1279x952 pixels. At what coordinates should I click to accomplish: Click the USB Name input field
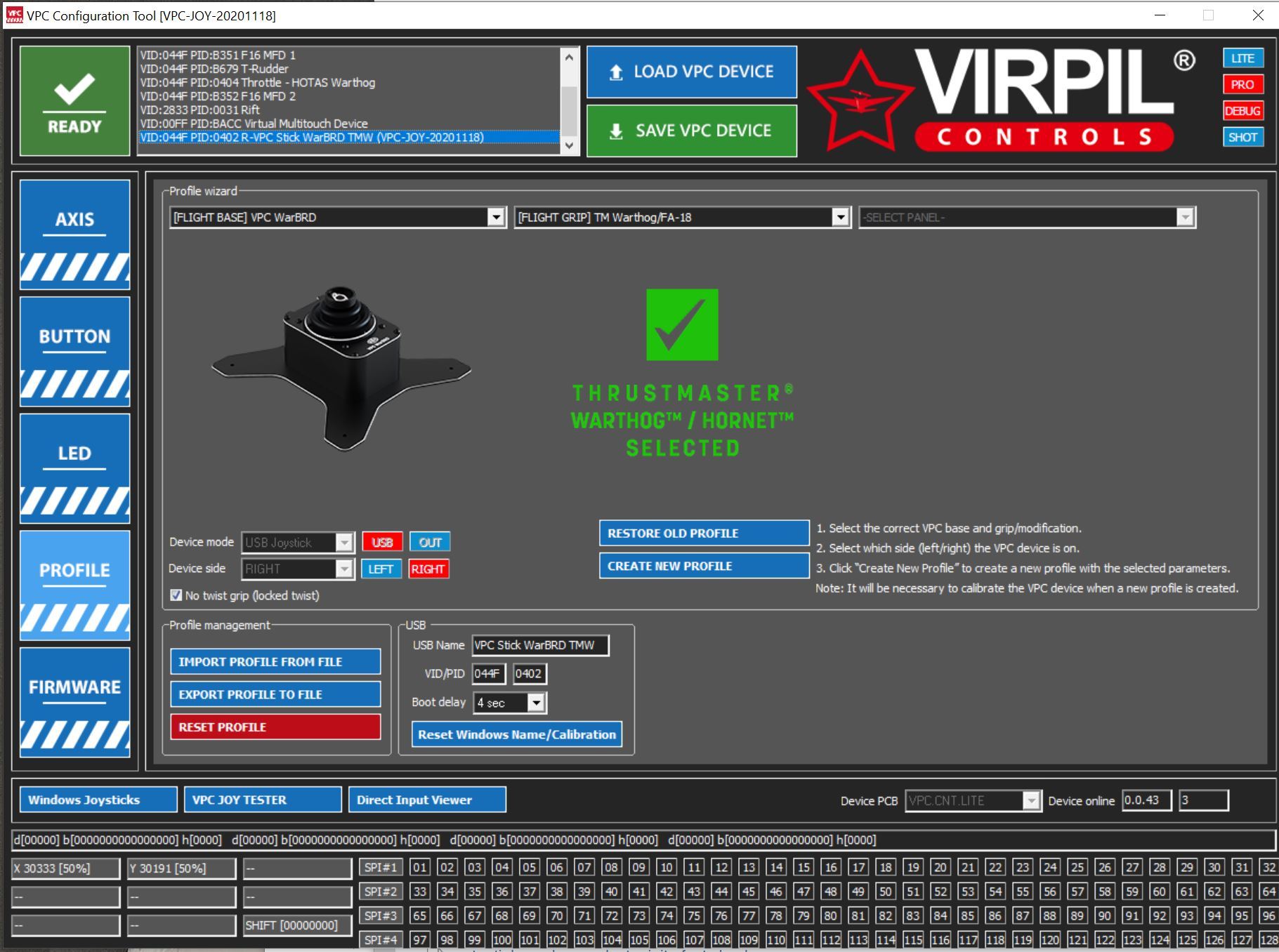click(540, 645)
